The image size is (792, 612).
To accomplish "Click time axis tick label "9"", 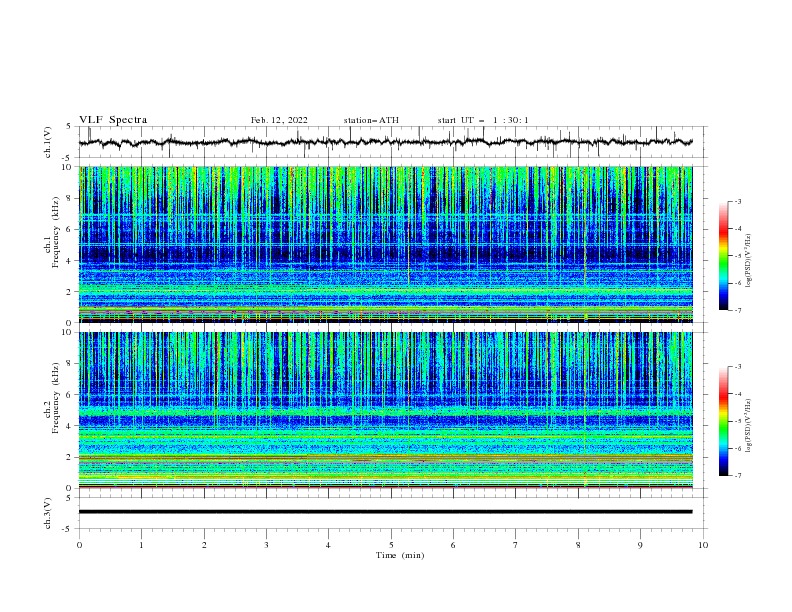I will pyautogui.click(x=640, y=545).
